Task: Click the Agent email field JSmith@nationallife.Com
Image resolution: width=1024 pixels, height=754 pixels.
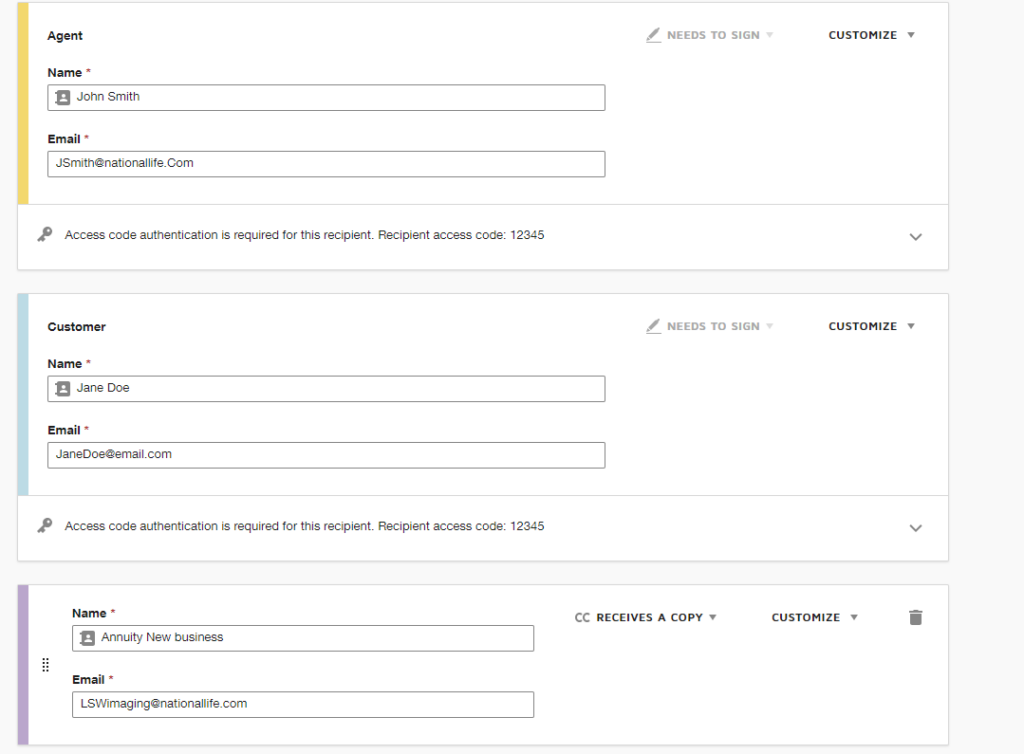Action: [x=326, y=164]
